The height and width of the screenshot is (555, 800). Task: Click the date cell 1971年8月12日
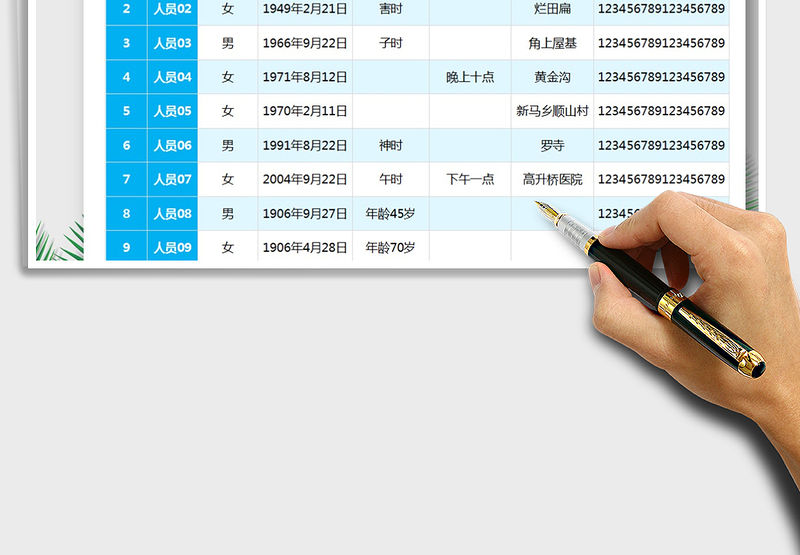[304, 77]
